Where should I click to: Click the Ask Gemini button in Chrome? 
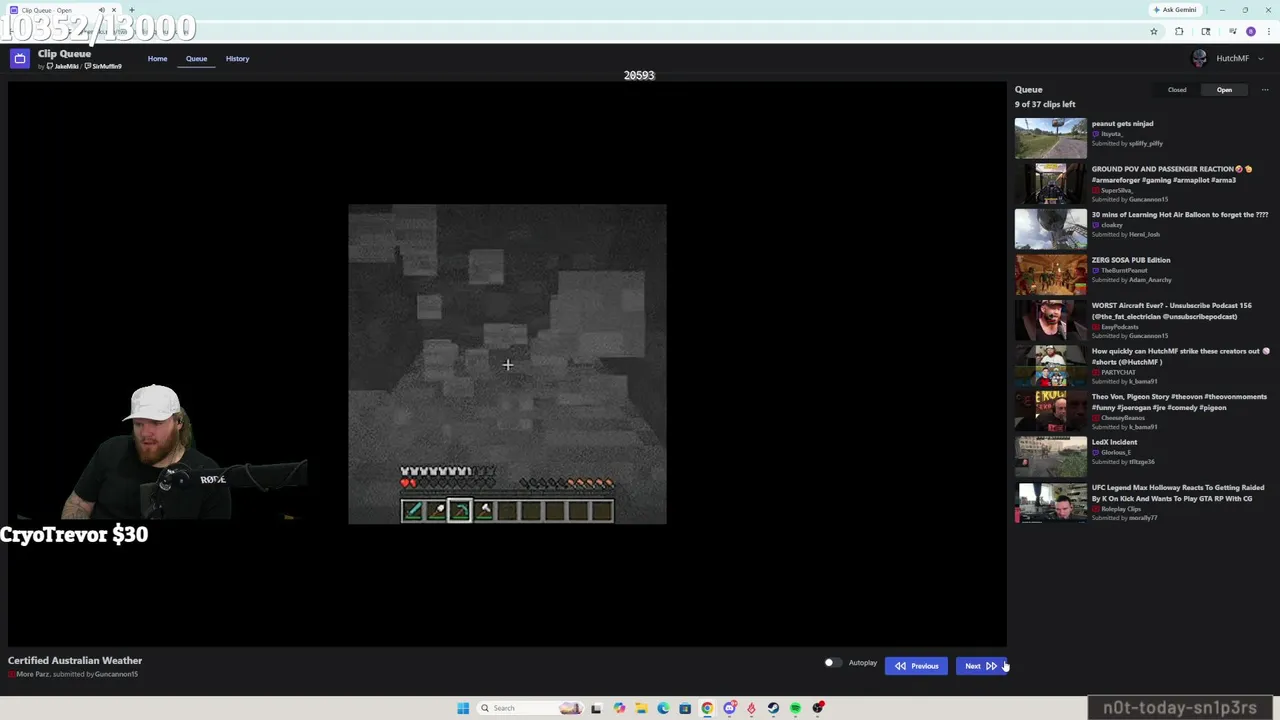coord(1175,10)
